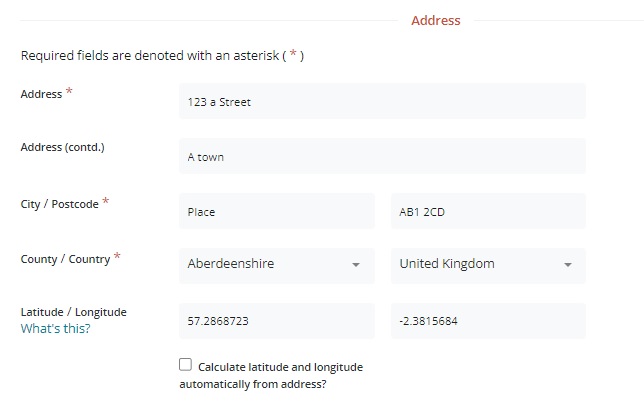Click the "County / Country" label

65,259
